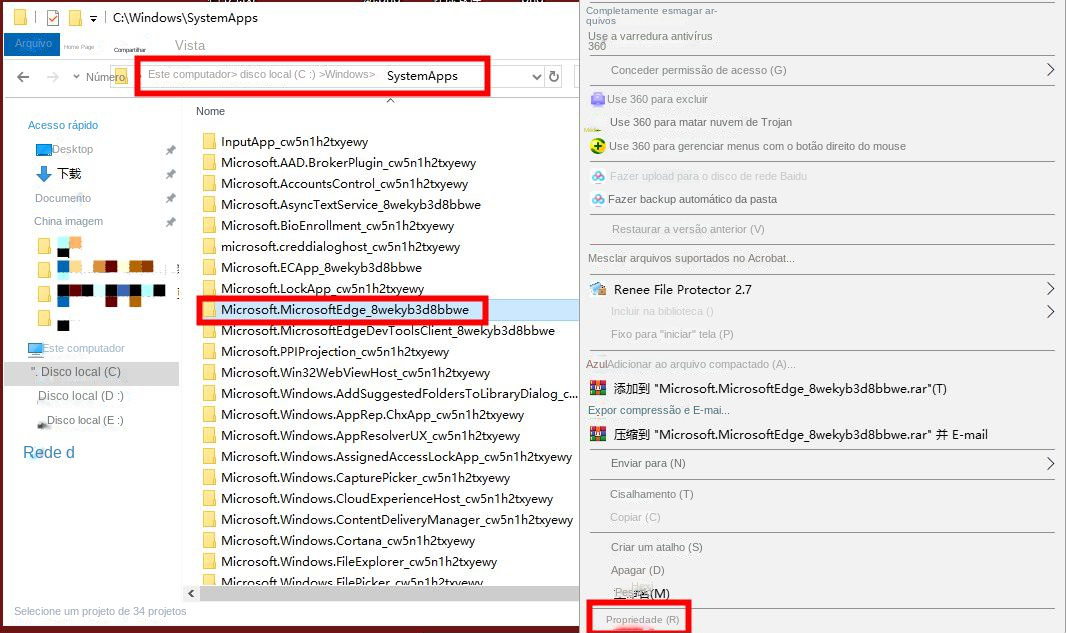Click WinRAR icon for add to .rar(T)
This screenshot has width=1066, height=633.
click(598, 388)
